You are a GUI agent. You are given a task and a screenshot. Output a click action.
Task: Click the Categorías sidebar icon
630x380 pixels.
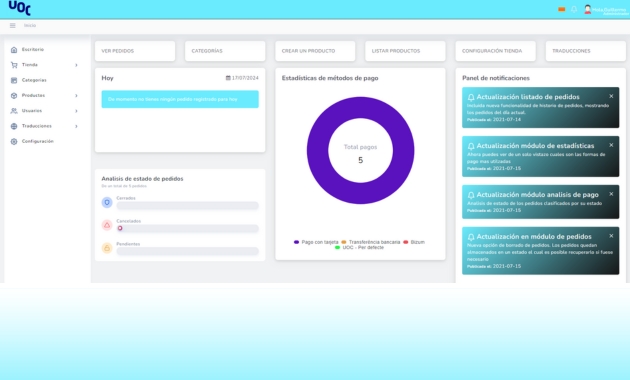(x=14, y=80)
